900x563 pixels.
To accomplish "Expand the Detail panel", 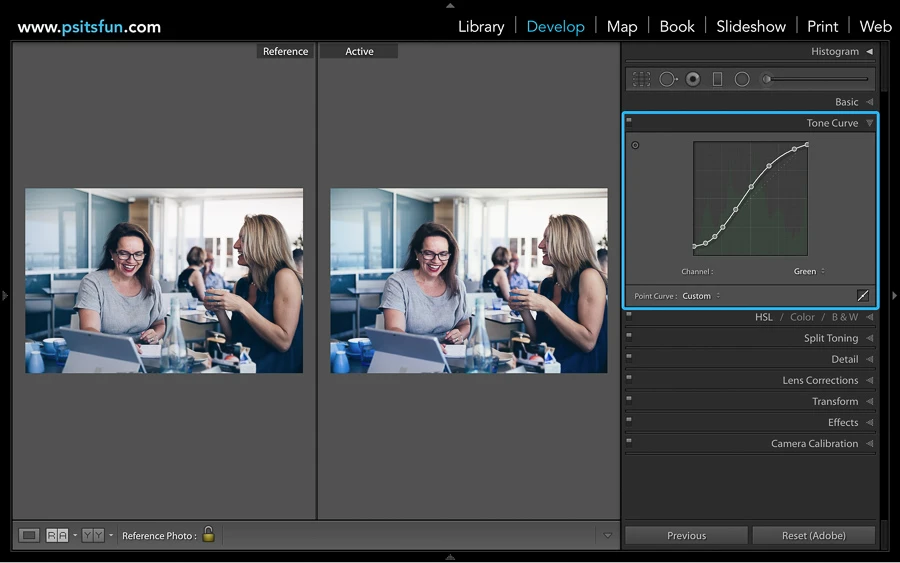I will [870, 359].
